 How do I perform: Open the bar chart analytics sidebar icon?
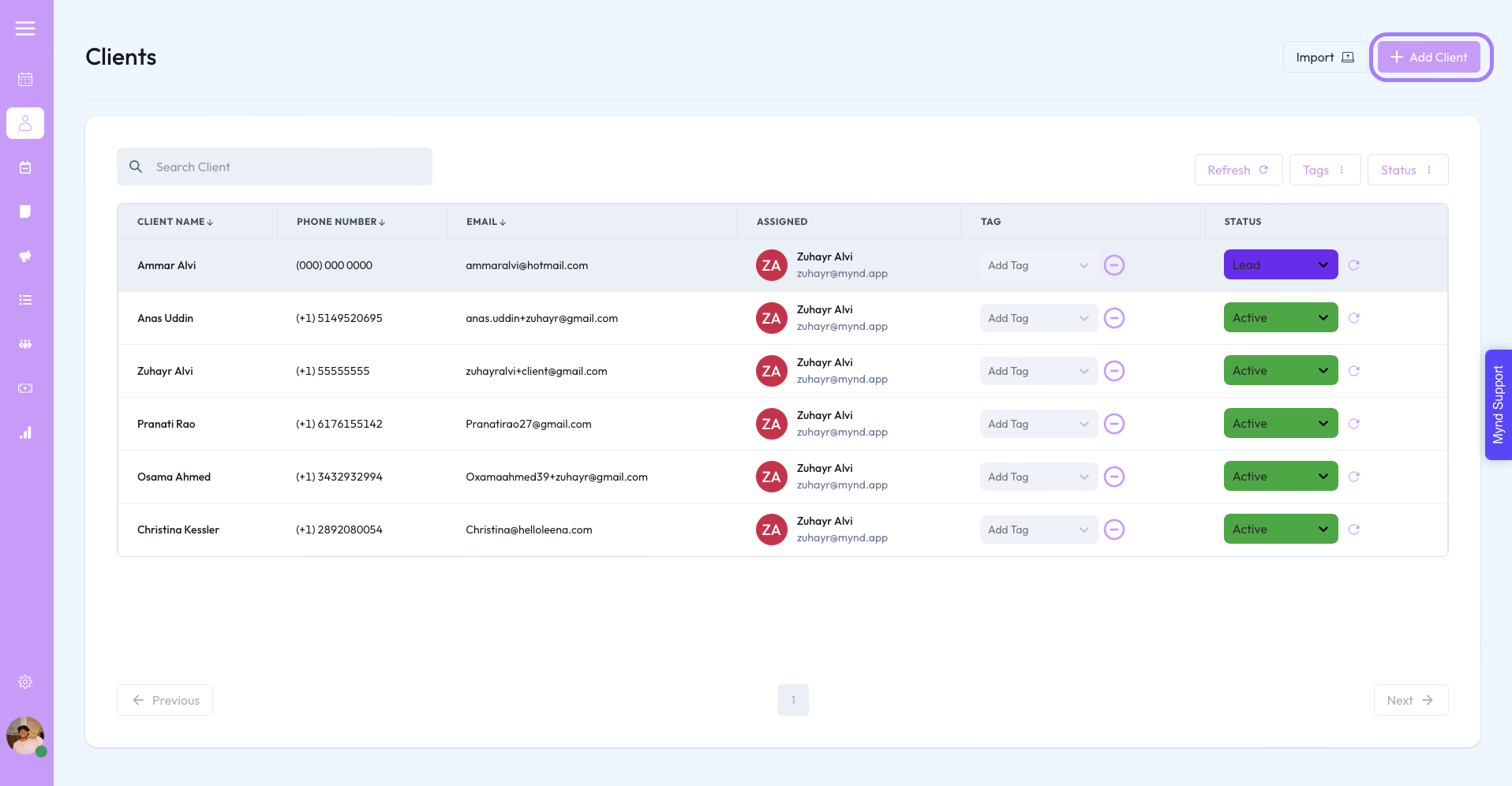(x=25, y=432)
